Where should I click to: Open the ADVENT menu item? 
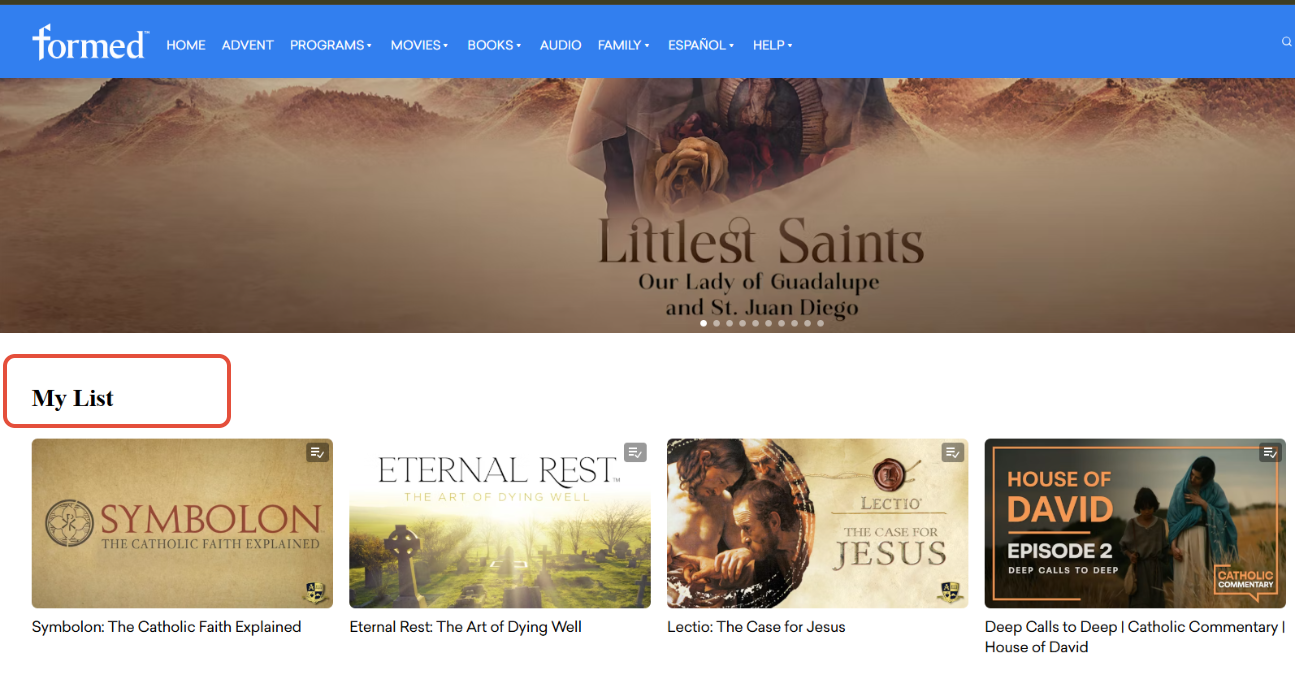(248, 45)
